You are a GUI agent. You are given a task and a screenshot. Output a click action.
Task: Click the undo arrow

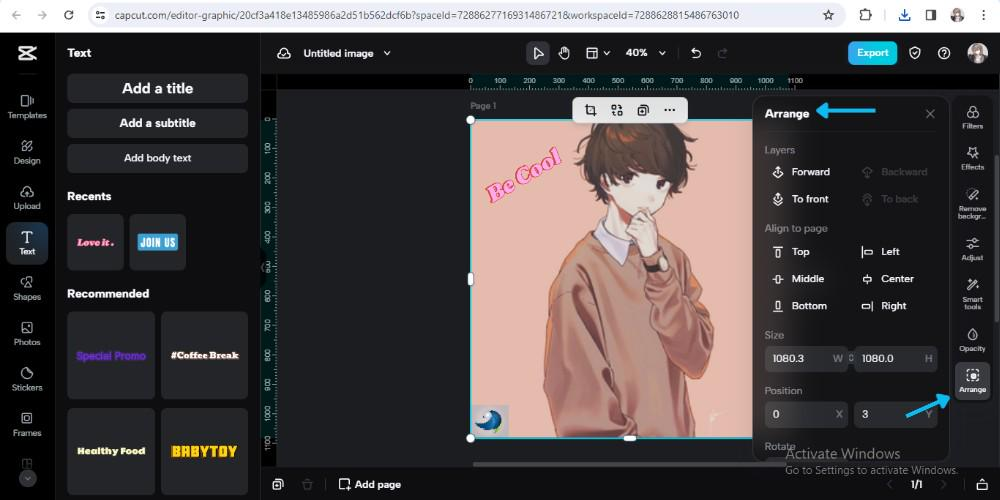696,54
